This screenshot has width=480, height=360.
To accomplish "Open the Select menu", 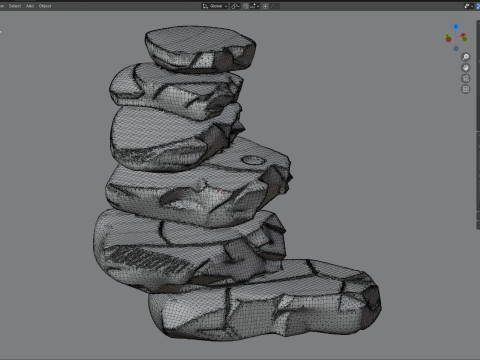I will click(15, 6).
